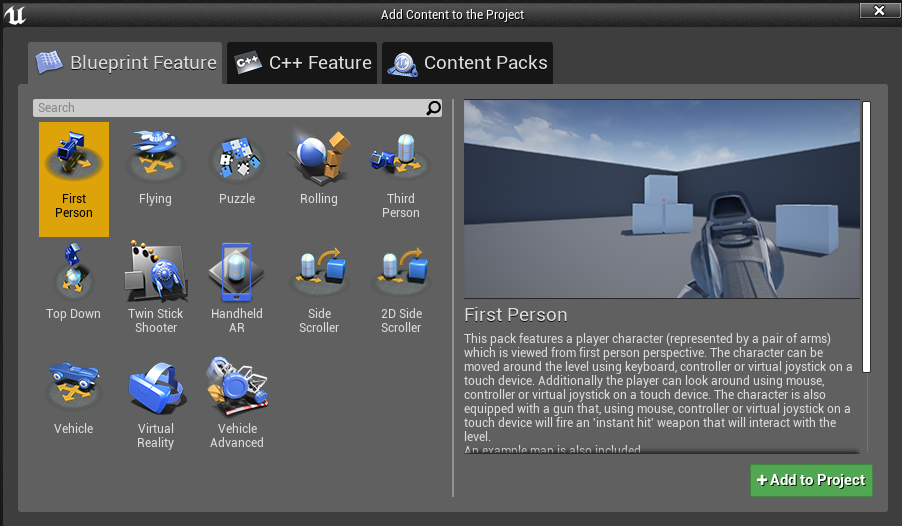The height and width of the screenshot is (526, 902).
Task: Click the Add to Project button
Action: (811, 481)
